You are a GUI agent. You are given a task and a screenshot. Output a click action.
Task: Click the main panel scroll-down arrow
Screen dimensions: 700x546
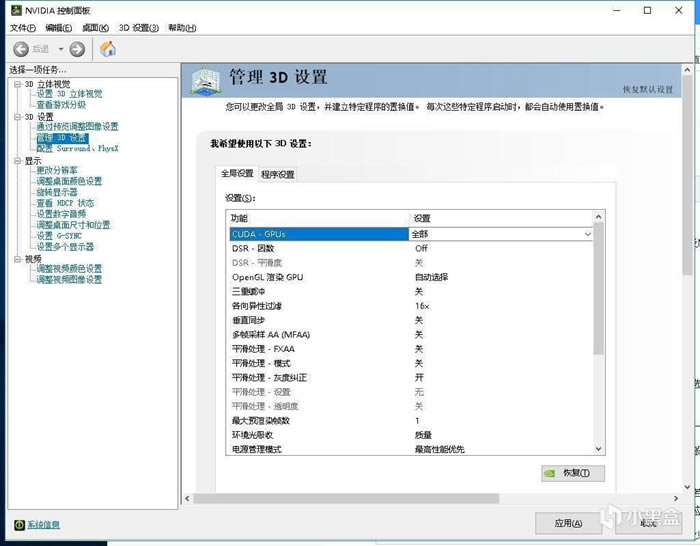pos(688,487)
